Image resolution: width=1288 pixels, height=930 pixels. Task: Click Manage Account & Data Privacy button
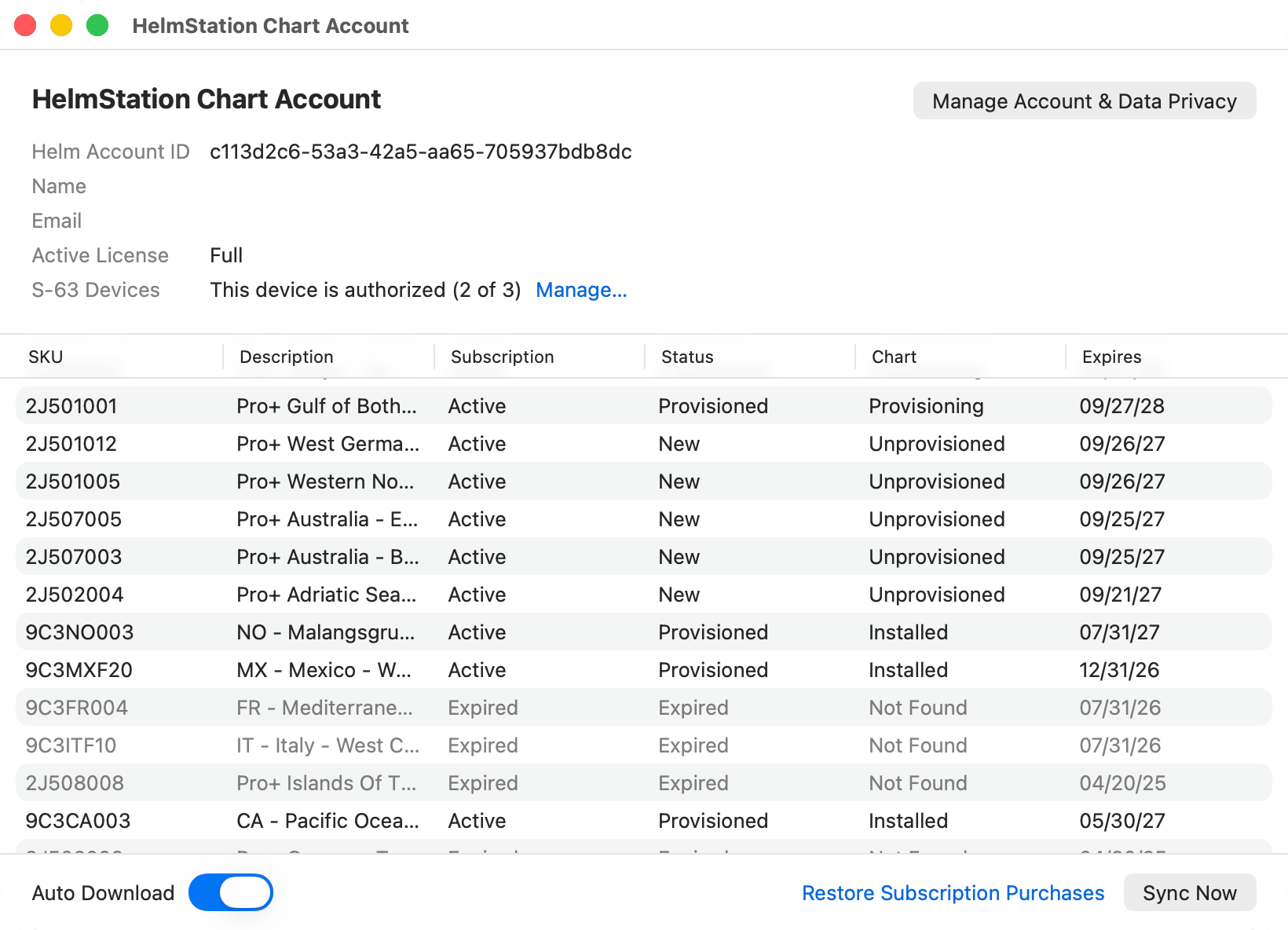coord(1085,101)
